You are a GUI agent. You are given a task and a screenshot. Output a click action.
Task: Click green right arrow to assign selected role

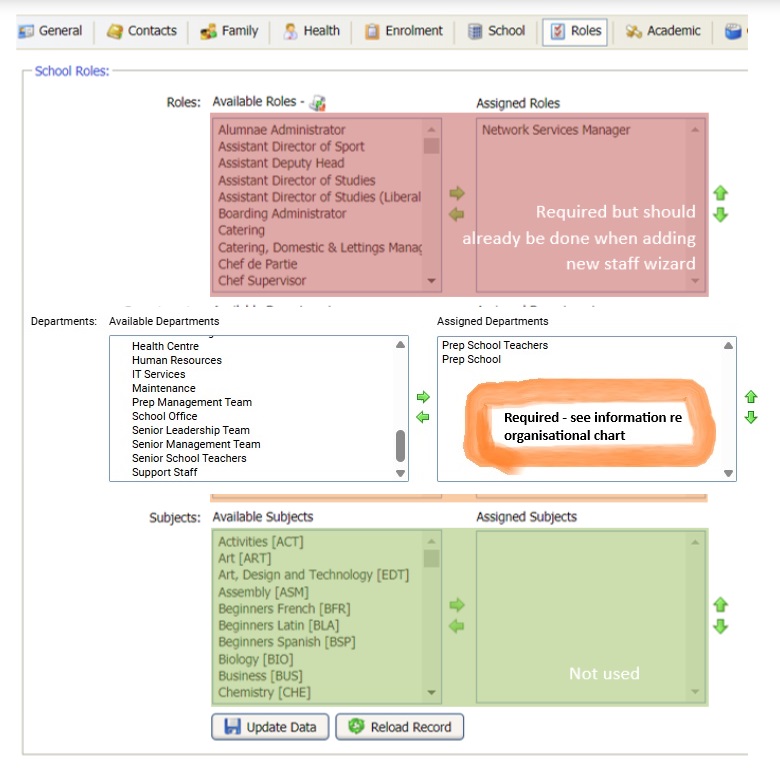(456, 193)
